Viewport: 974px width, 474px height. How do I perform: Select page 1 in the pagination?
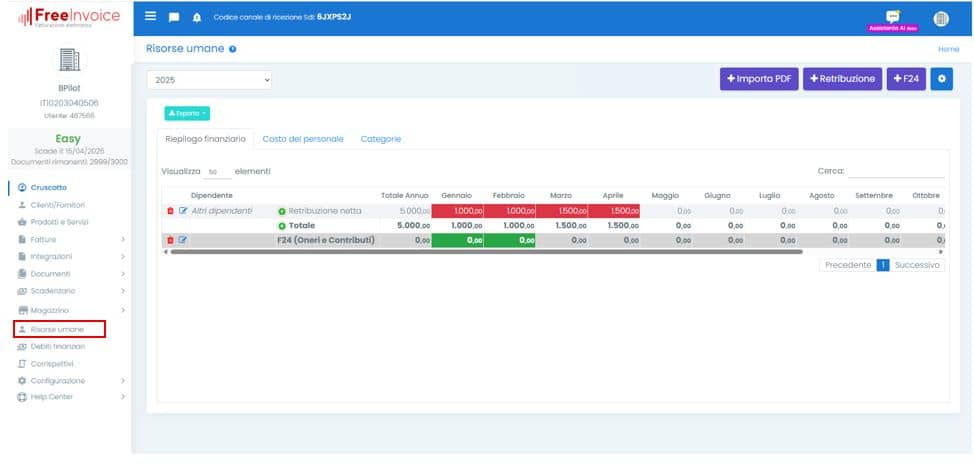click(x=883, y=265)
